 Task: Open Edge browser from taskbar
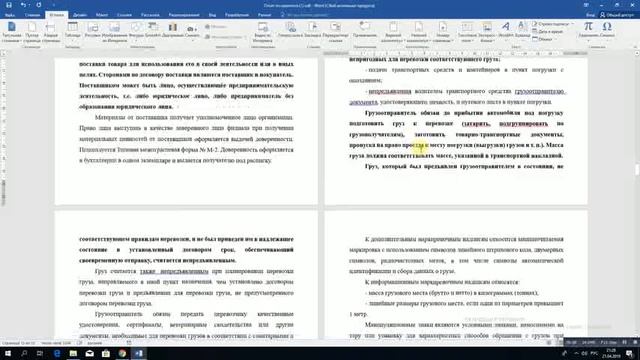click(x=57, y=353)
